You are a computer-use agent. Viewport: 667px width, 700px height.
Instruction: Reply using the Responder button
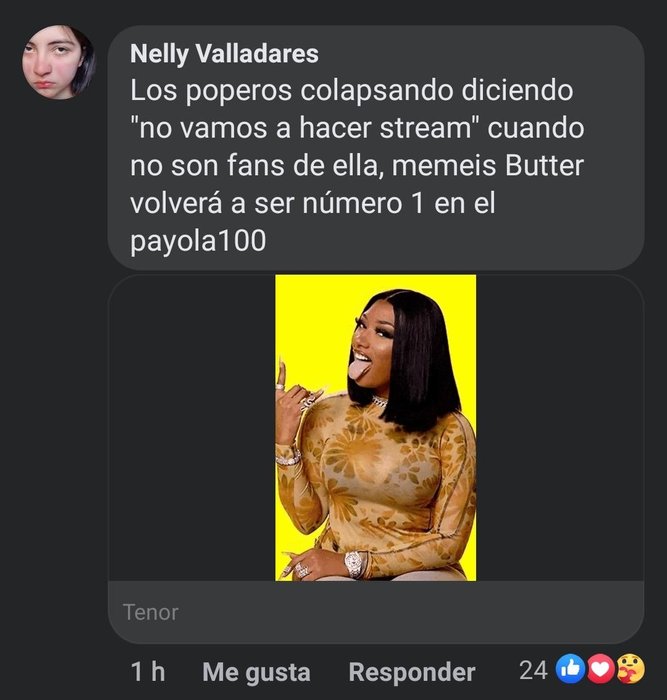(x=412, y=672)
